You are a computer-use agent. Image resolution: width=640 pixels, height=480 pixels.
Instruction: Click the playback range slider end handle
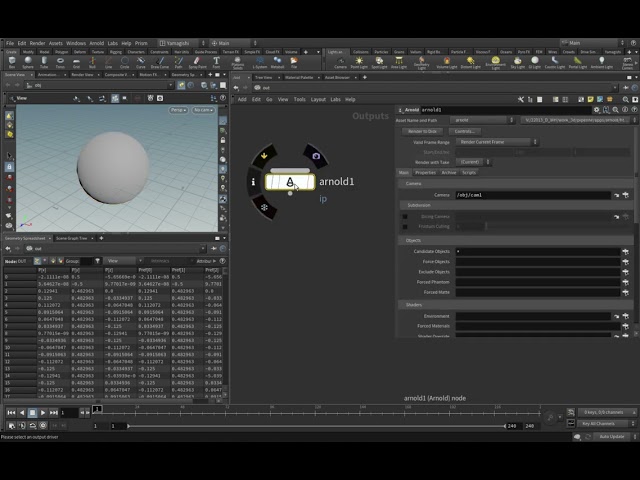pos(505,426)
